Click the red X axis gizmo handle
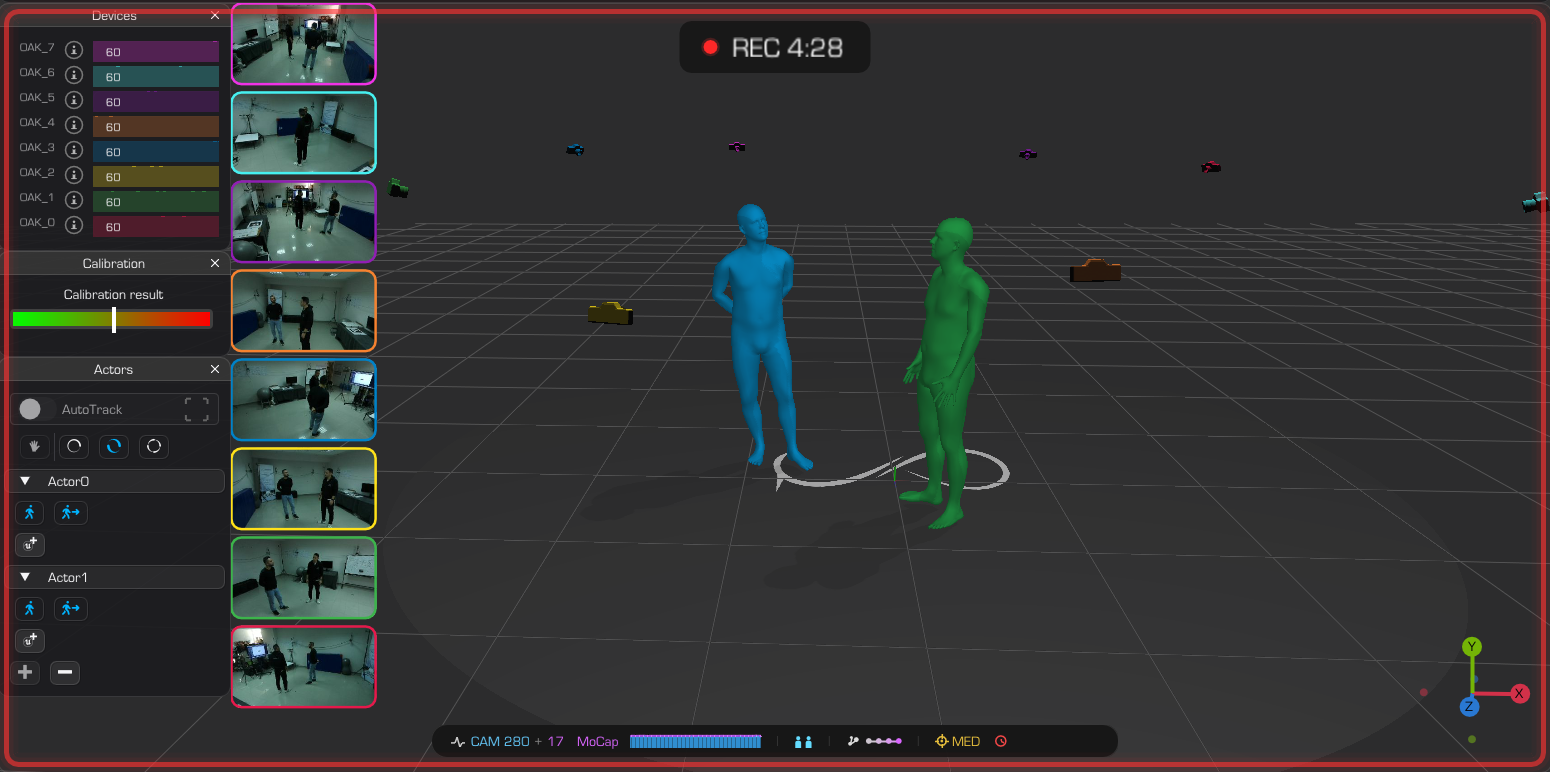 1520,694
